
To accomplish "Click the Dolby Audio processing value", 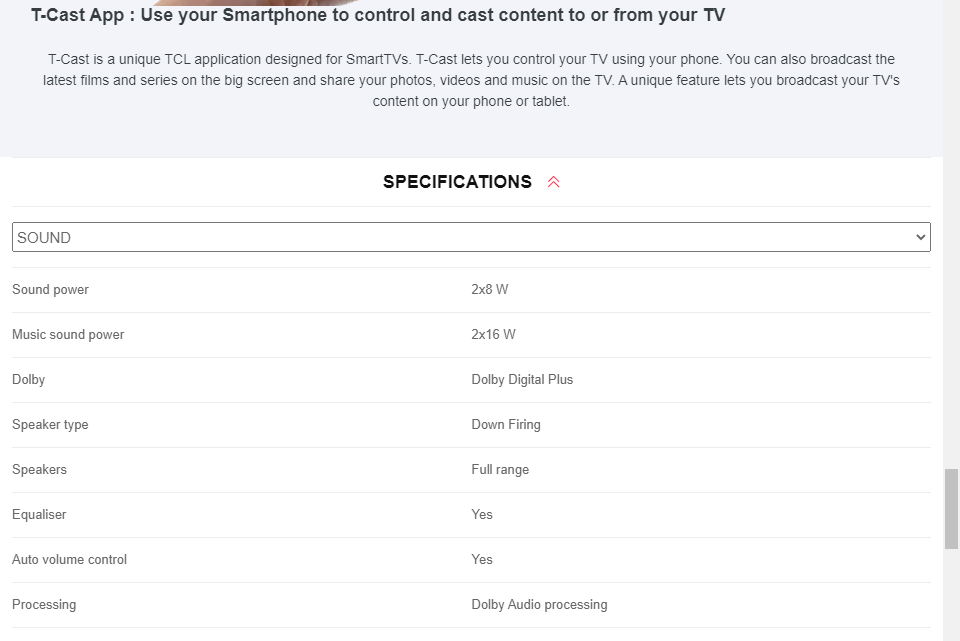I will click(539, 604).
